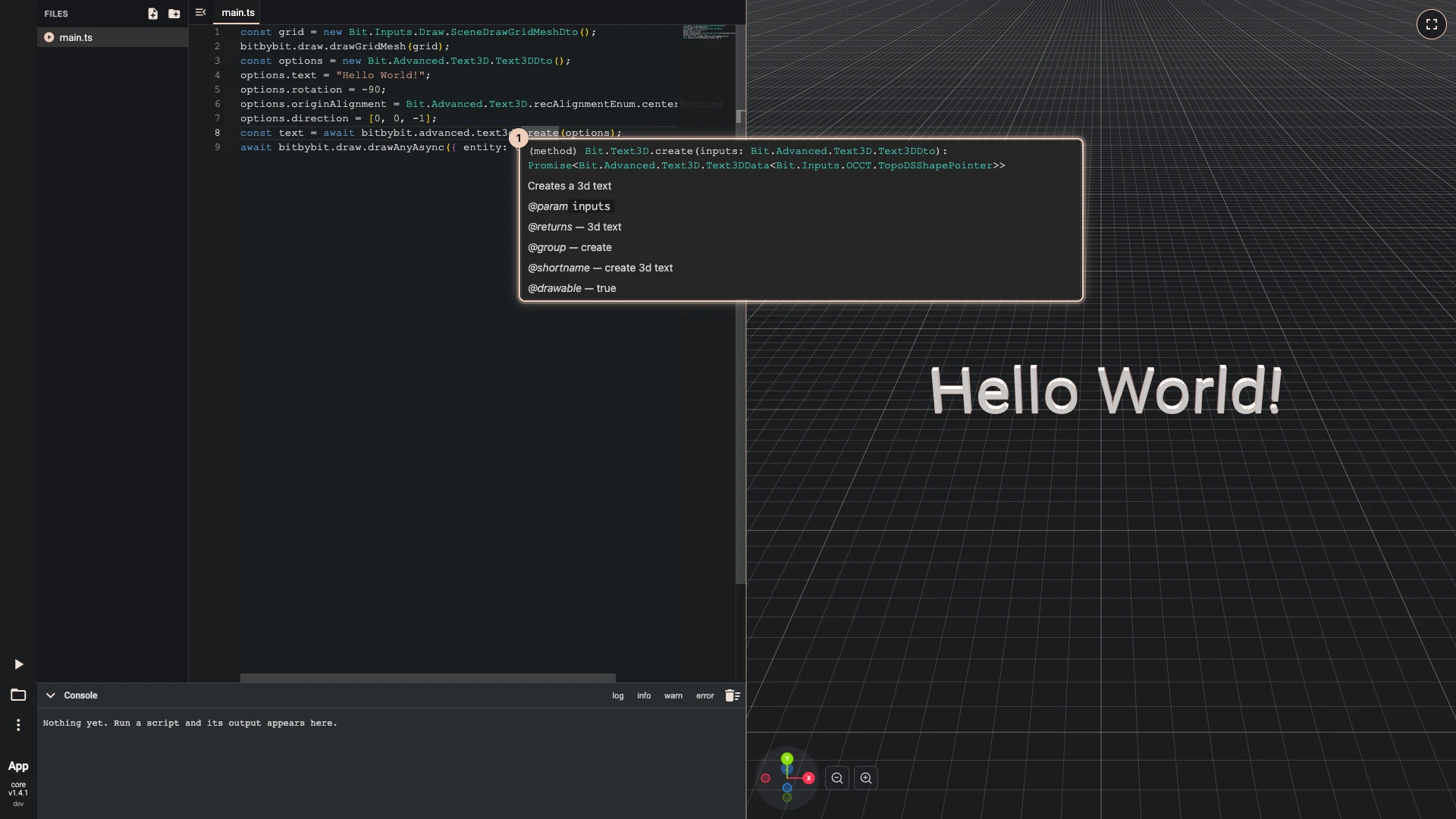Toggle the warn console filter
This screenshot has height=819, width=1456.
tap(673, 695)
